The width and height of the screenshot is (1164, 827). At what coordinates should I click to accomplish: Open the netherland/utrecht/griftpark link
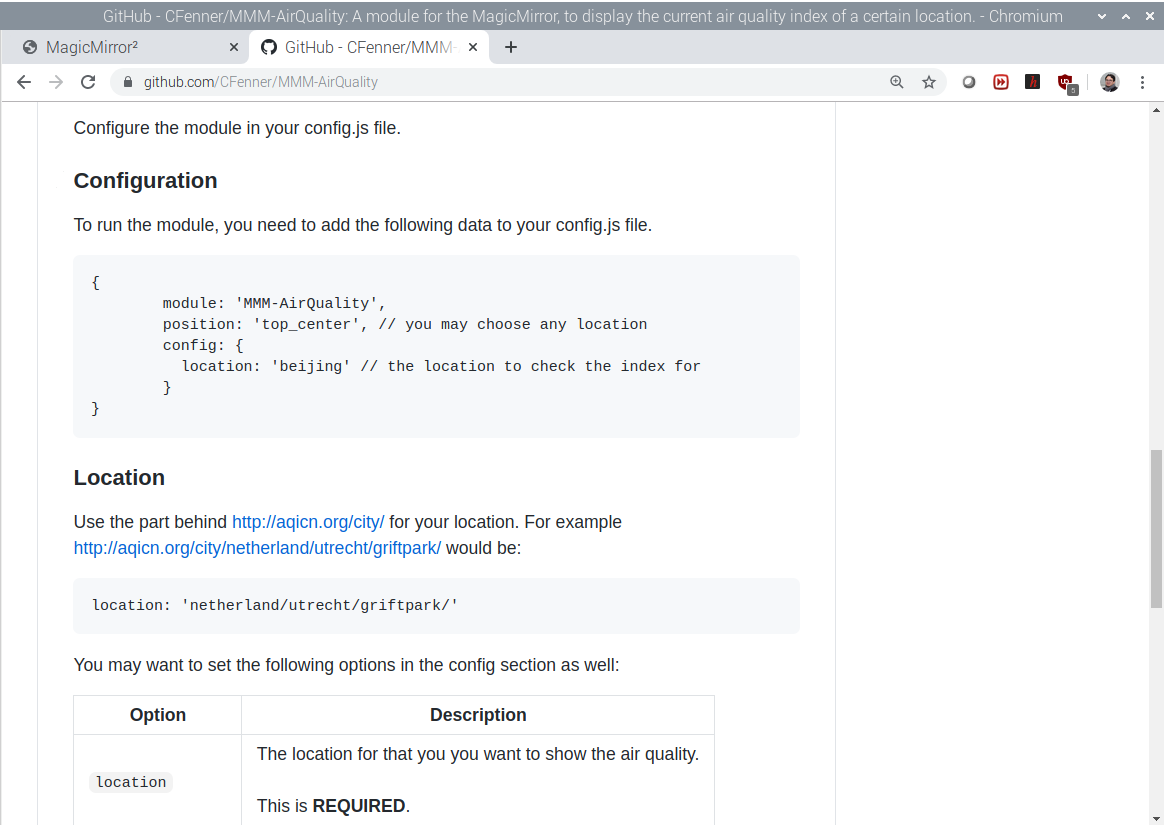[257, 548]
